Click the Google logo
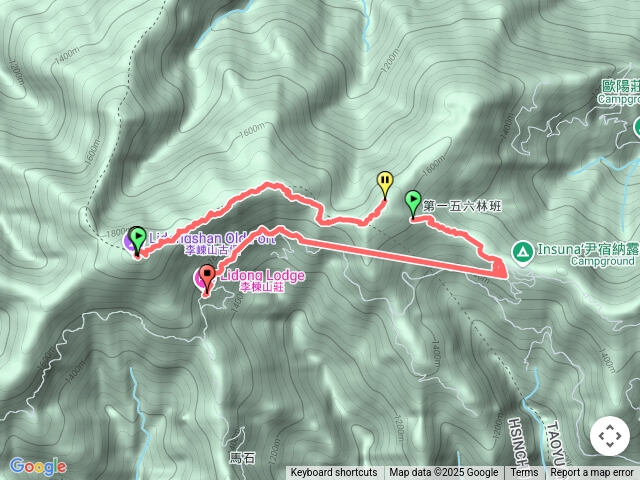Screen dimensions: 640x480 (x=38, y=466)
